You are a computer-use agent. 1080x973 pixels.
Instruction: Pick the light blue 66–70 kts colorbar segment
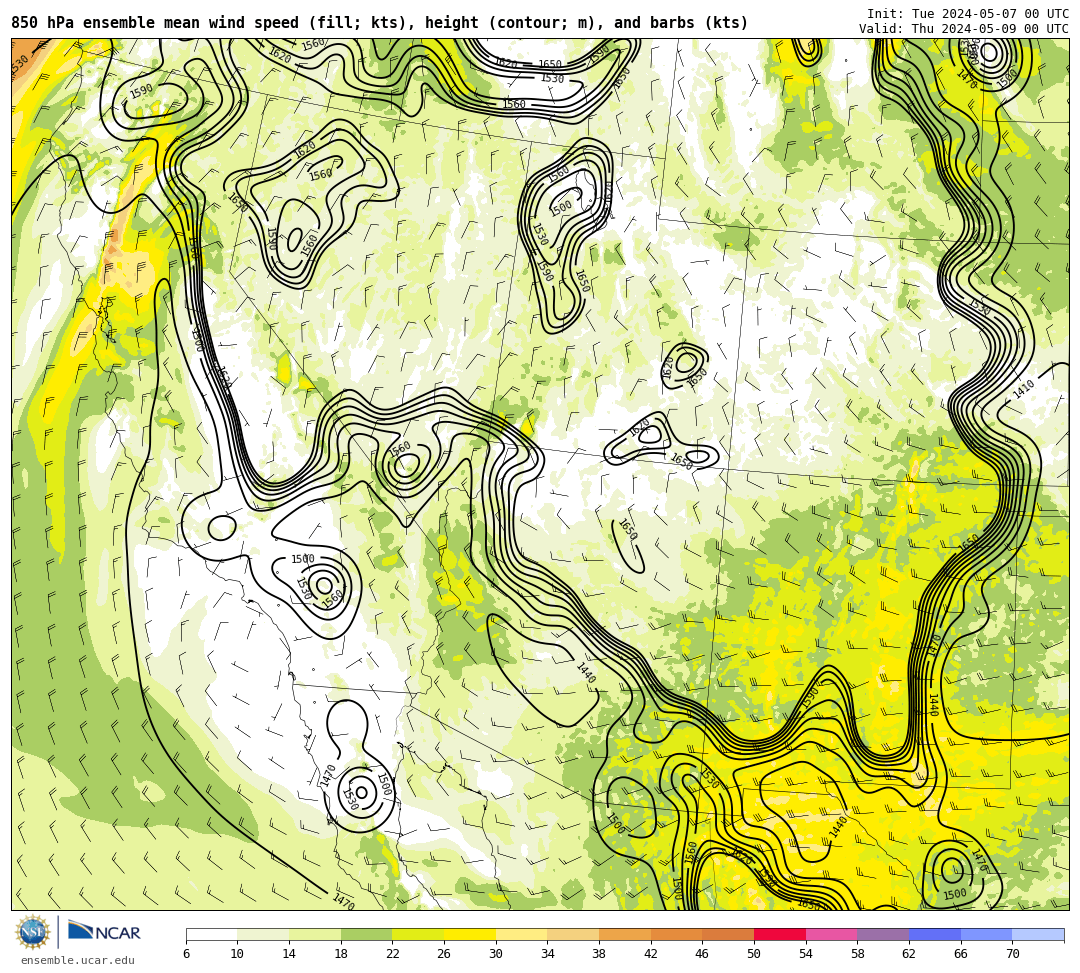tap(986, 935)
